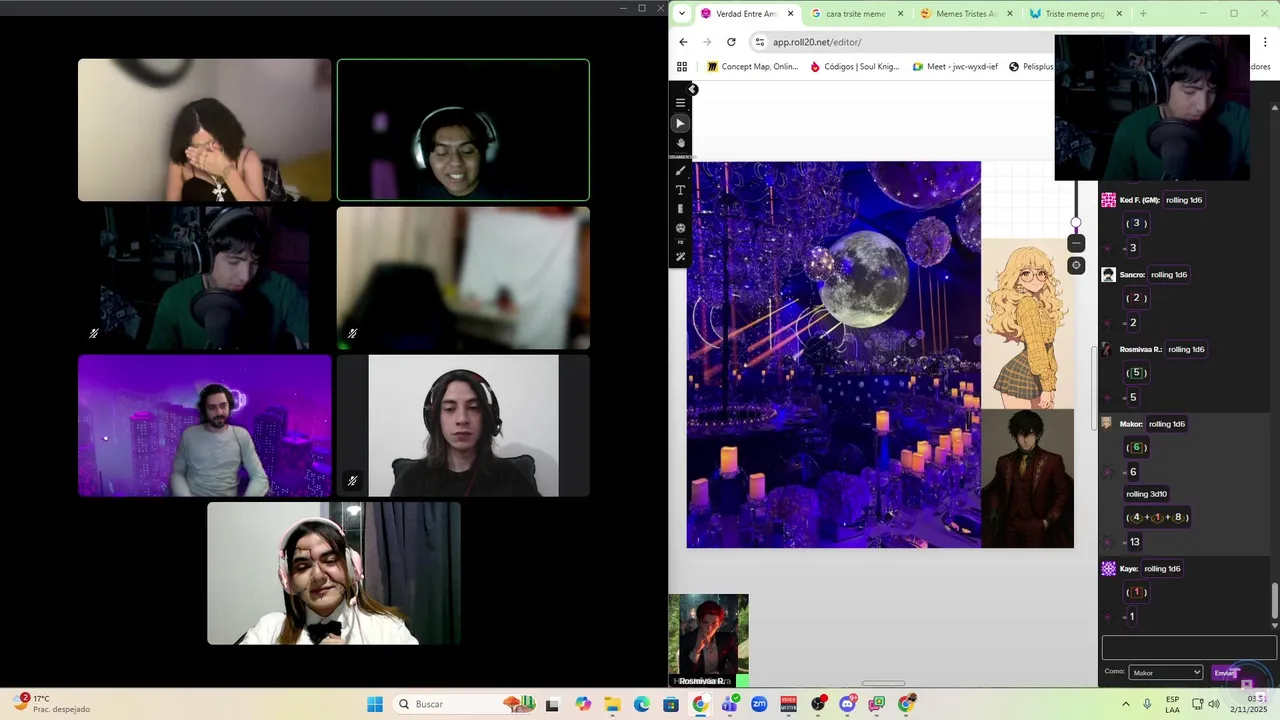Image resolution: width=1280 pixels, height=720 pixels.
Task: Click the fit-map-to-screen target button
Action: coord(1076,265)
